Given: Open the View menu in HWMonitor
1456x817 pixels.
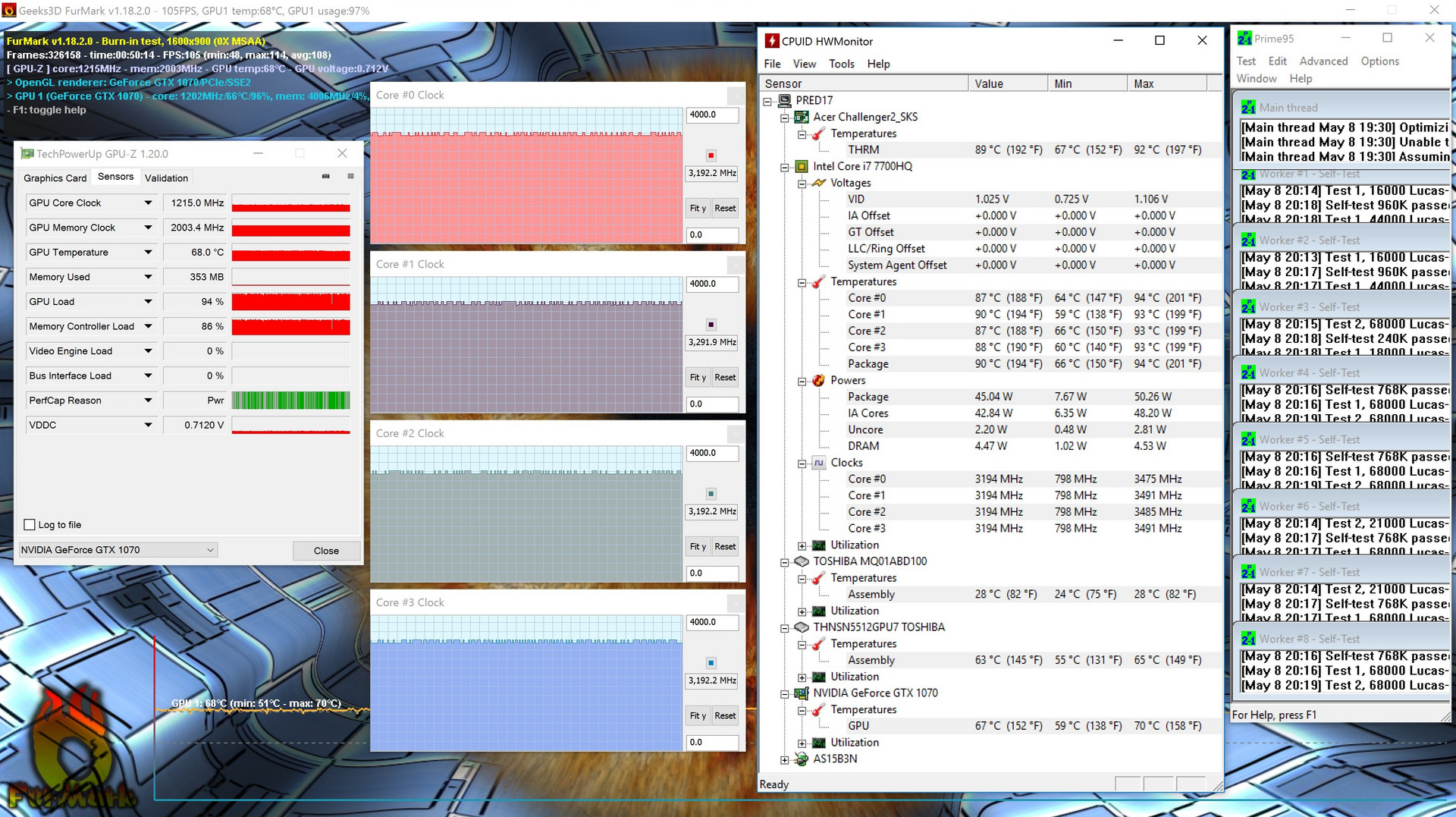Looking at the screenshot, I should [804, 64].
